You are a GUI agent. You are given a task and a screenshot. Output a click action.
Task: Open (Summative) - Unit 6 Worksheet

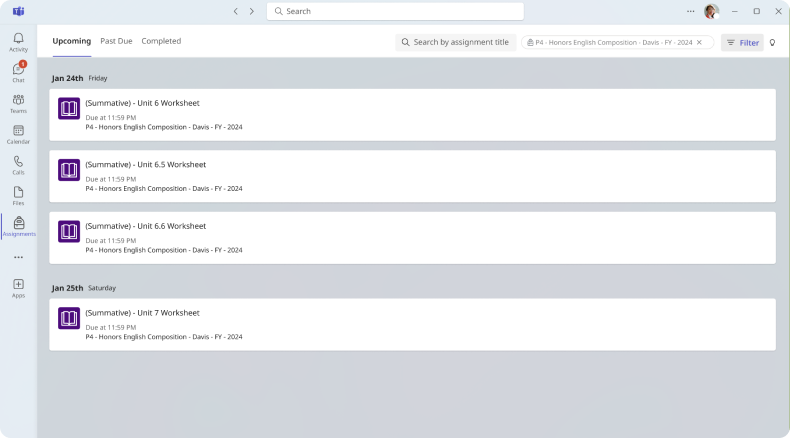coord(412,115)
